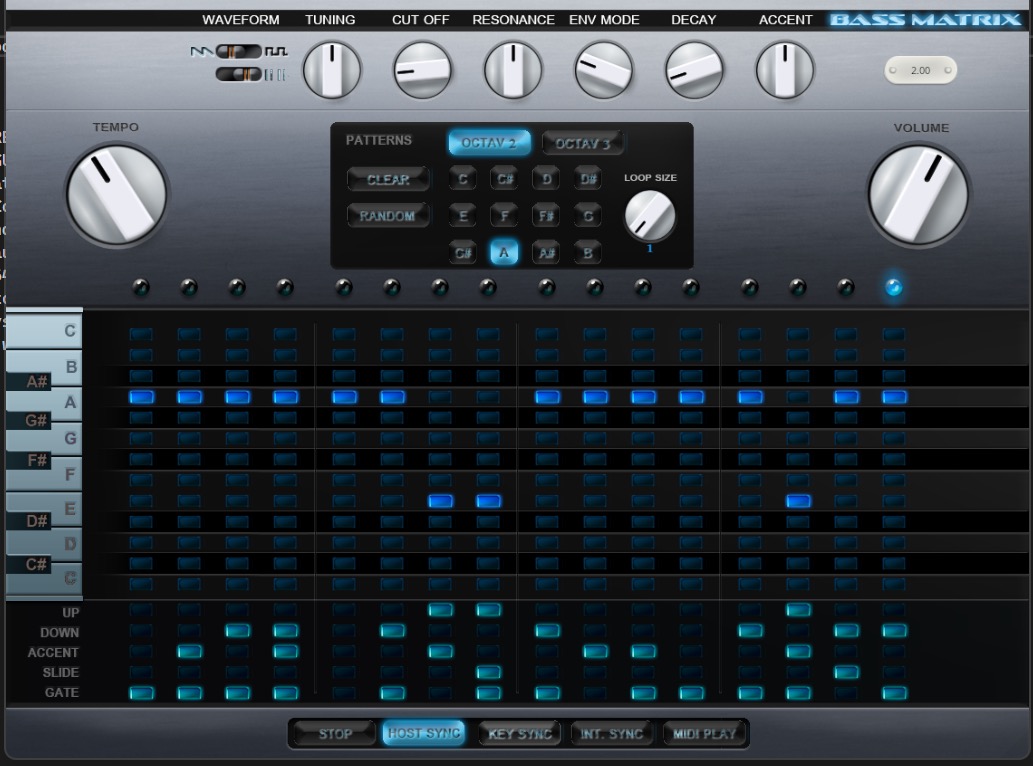Click the STOP transport button
The image size is (1033, 766).
(335, 733)
